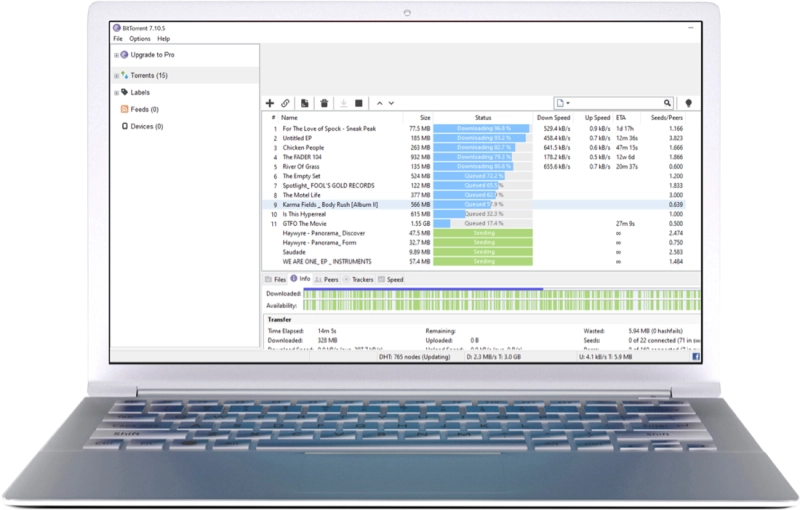Click the search input field
Screen dimensions: 800x510
tap(617, 103)
